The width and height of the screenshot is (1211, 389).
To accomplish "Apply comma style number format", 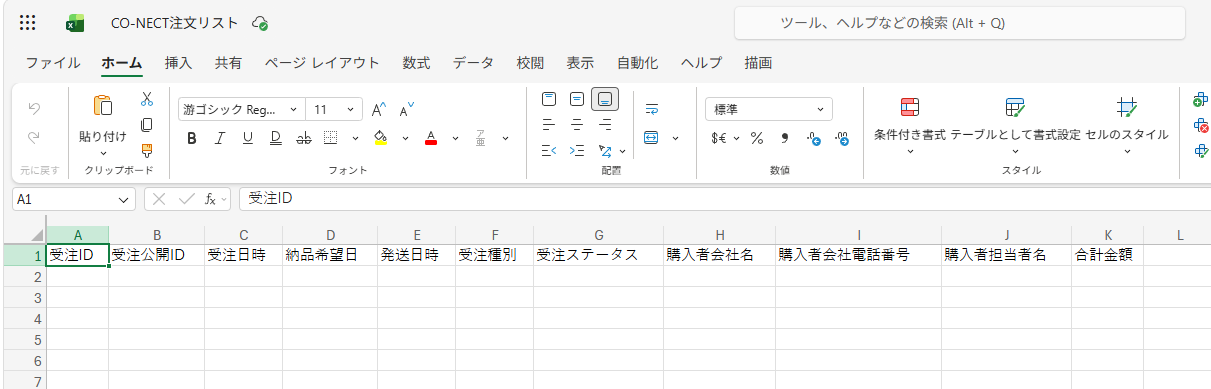I will [785, 138].
